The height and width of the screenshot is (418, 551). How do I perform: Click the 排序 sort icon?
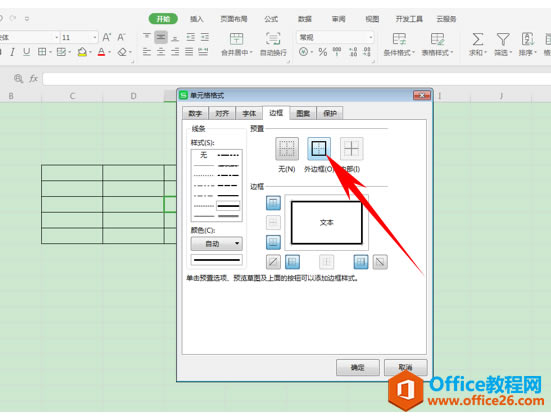[527, 39]
